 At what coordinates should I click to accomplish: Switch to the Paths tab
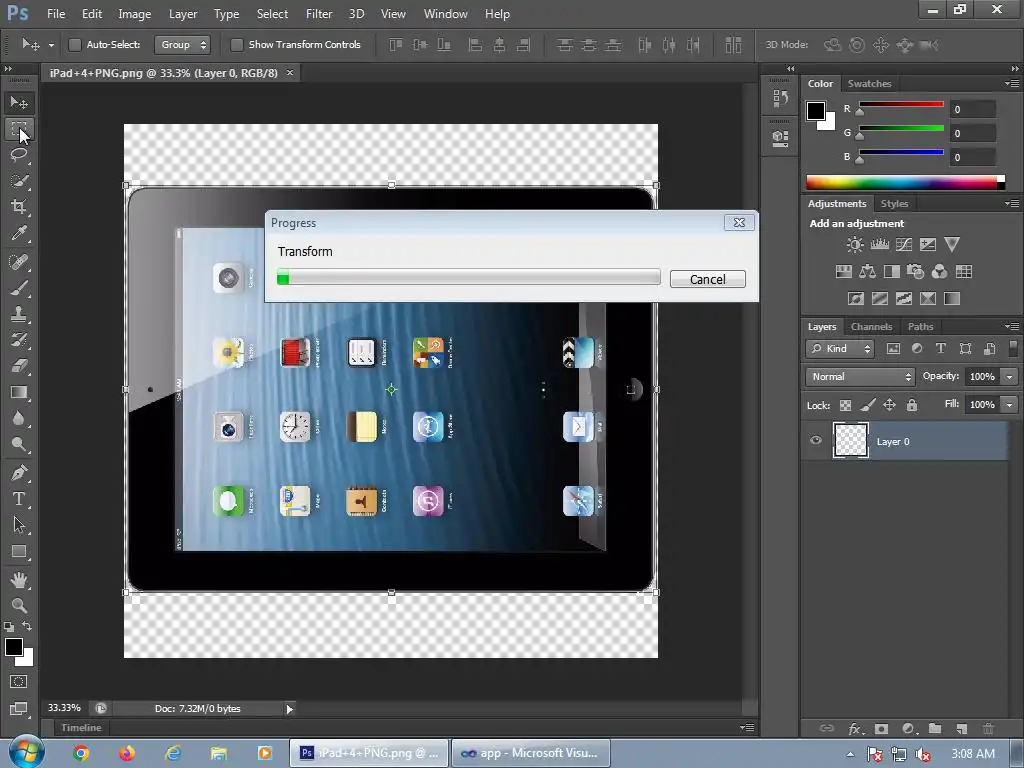(x=920, y=327)
